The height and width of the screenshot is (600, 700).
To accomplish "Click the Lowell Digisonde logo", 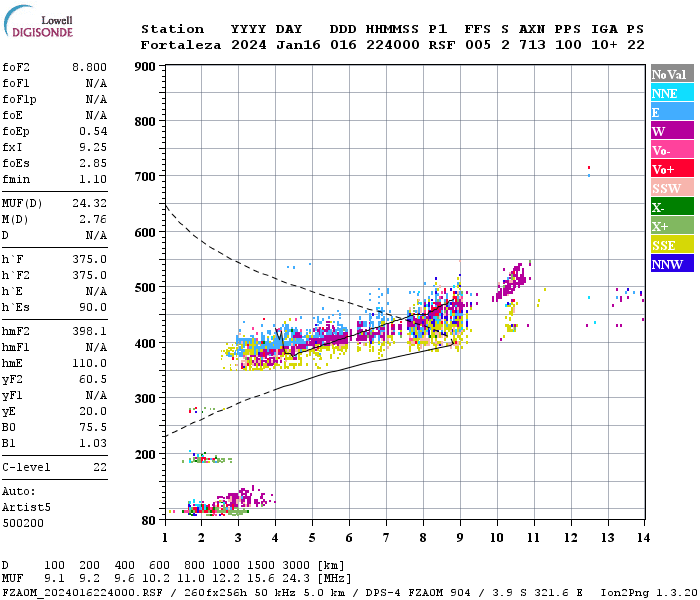I will pos(38,21).
